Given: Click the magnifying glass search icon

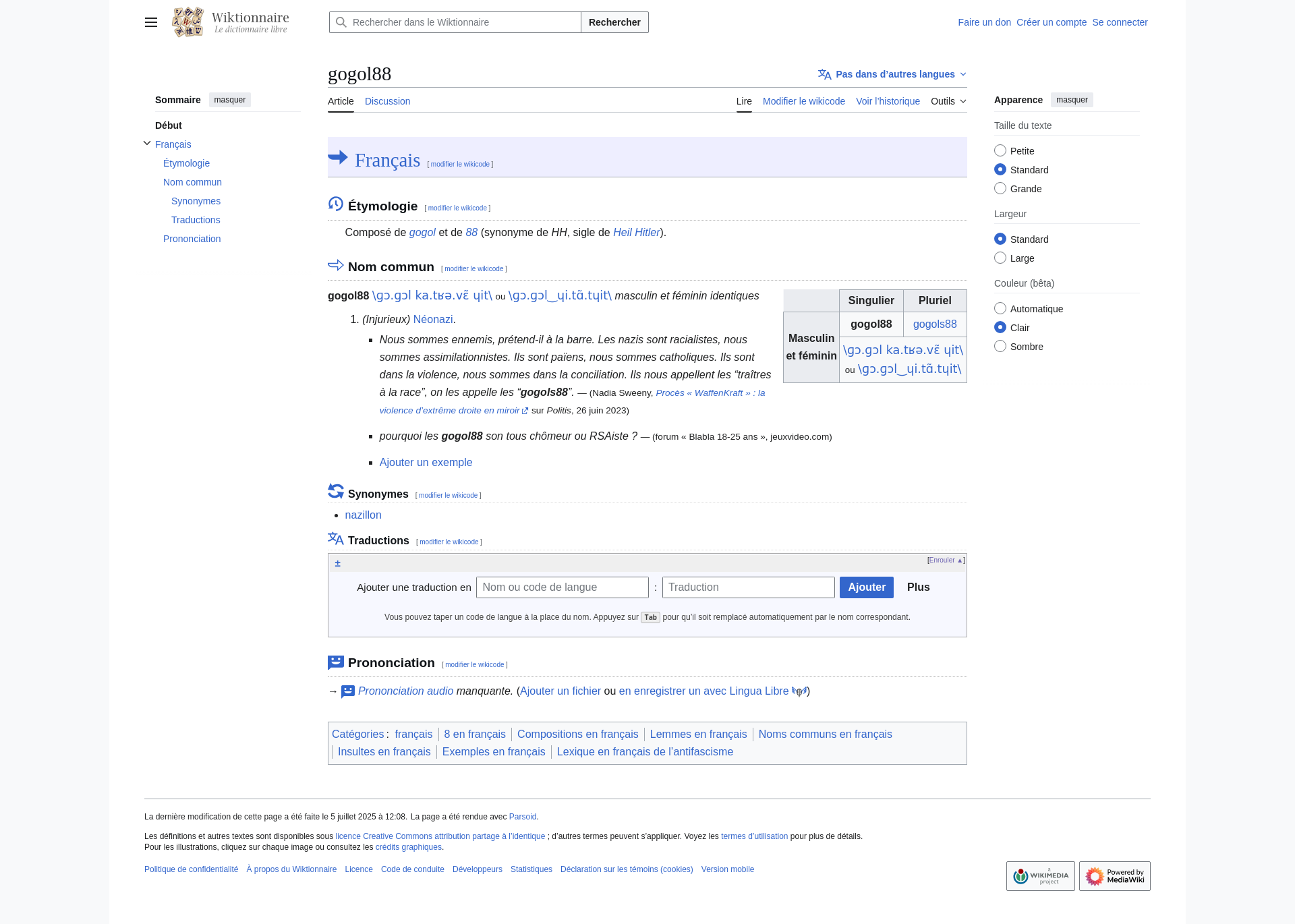Looking at the screenshot, I should tap(341, 22).
